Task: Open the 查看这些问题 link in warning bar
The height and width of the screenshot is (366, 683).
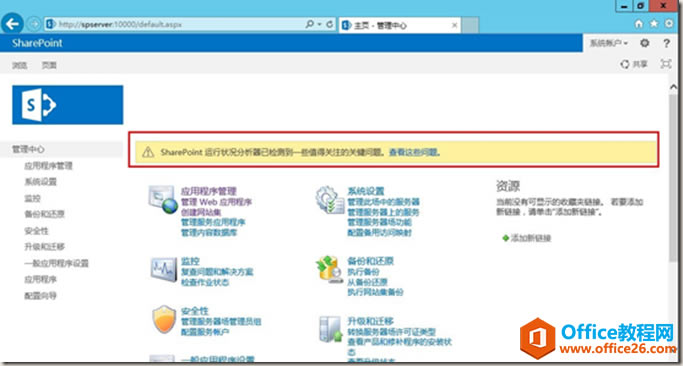Action: tap(414, 152)
